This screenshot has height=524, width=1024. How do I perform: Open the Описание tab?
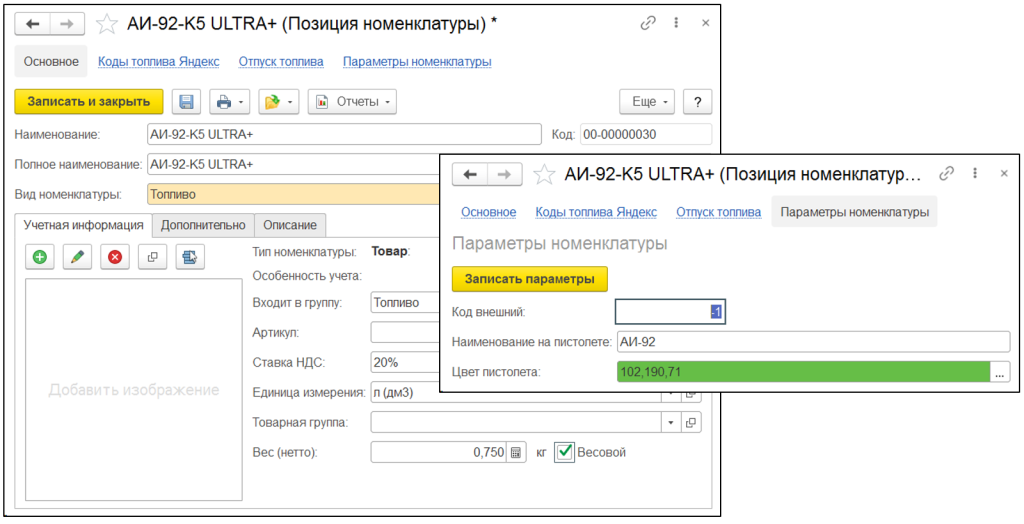[291, 225]
